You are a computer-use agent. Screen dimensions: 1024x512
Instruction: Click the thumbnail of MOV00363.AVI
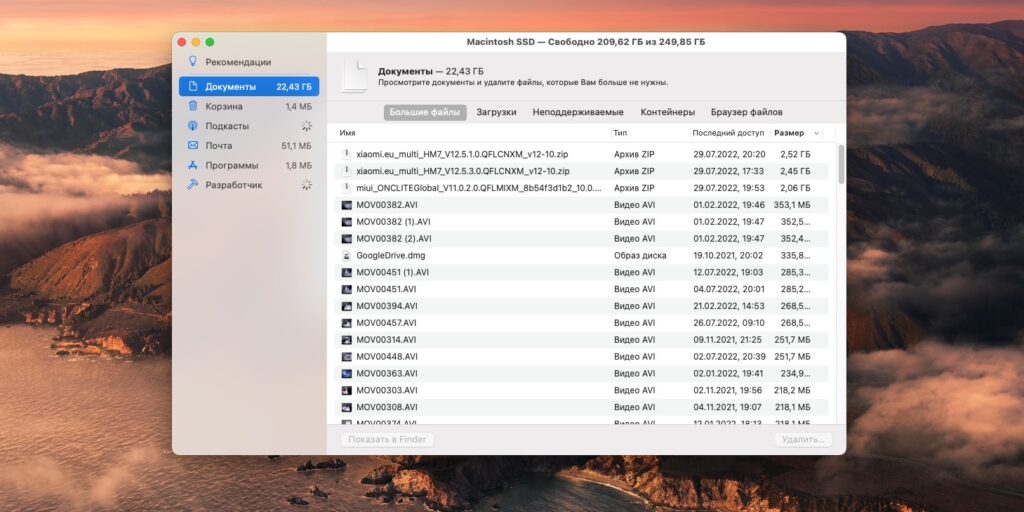pyautogui.click(x=347, y=374)
